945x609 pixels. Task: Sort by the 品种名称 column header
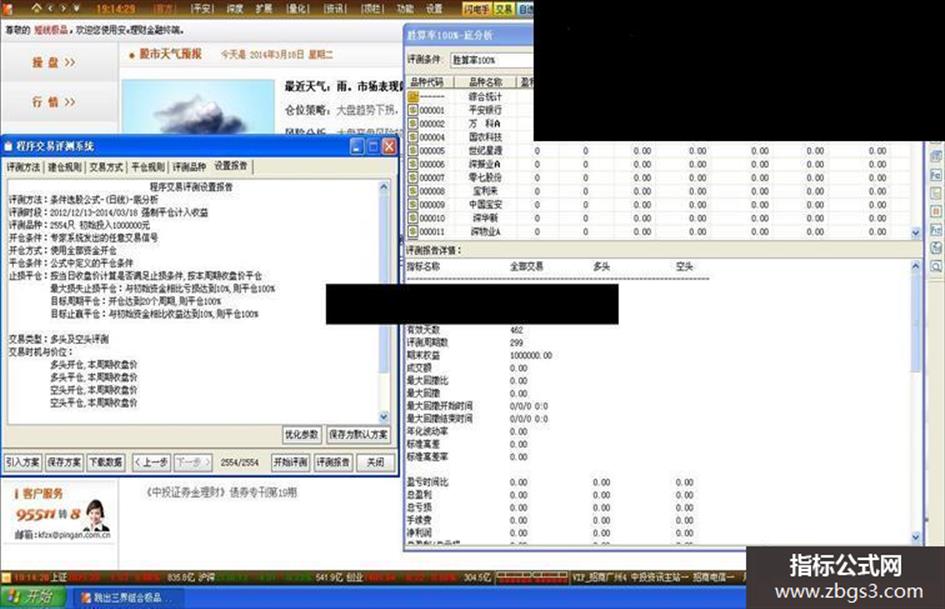(485, 82)
